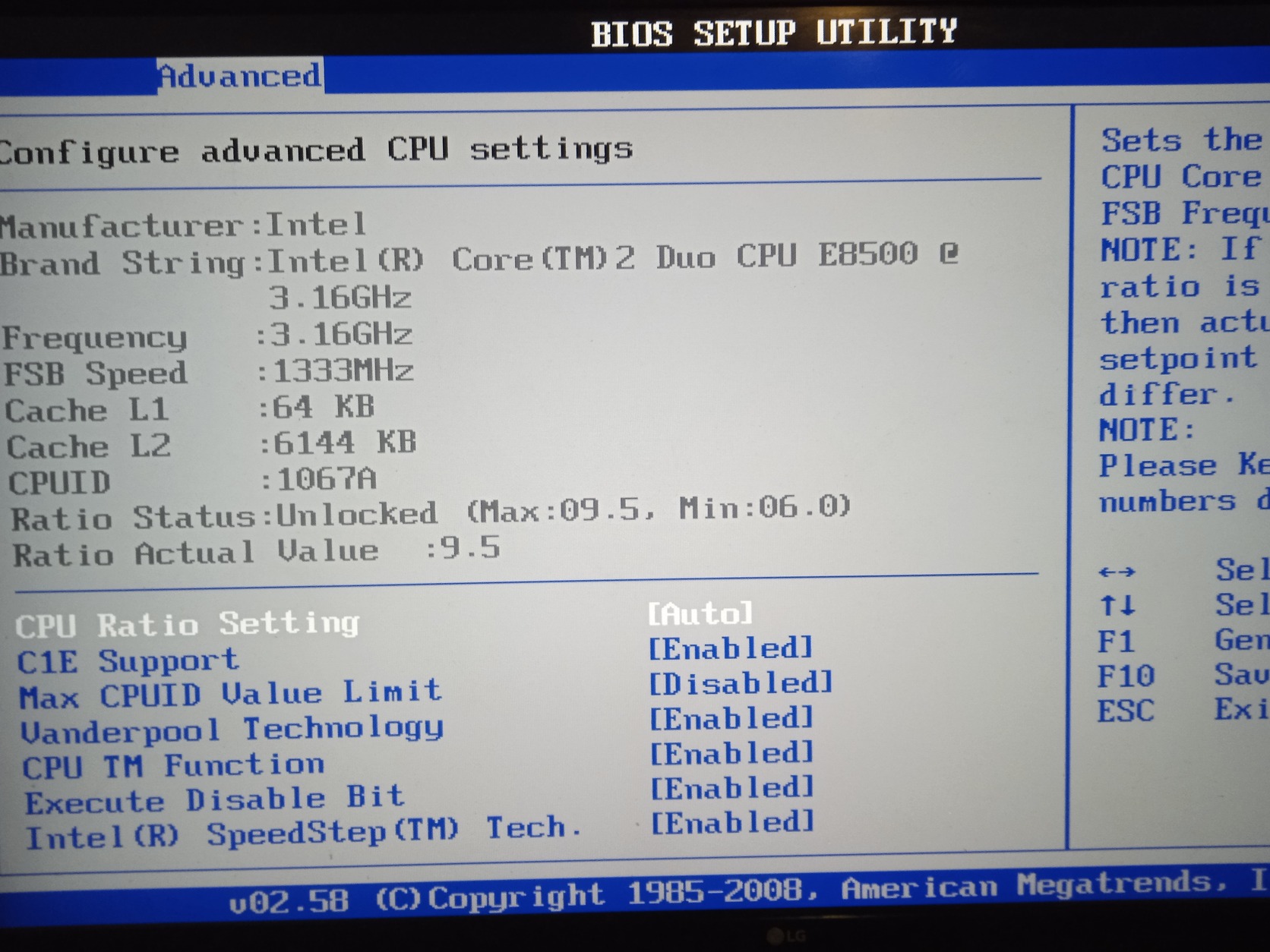Click the ESC key hint
1270x952 pixels.
[x=1126, y=711]
